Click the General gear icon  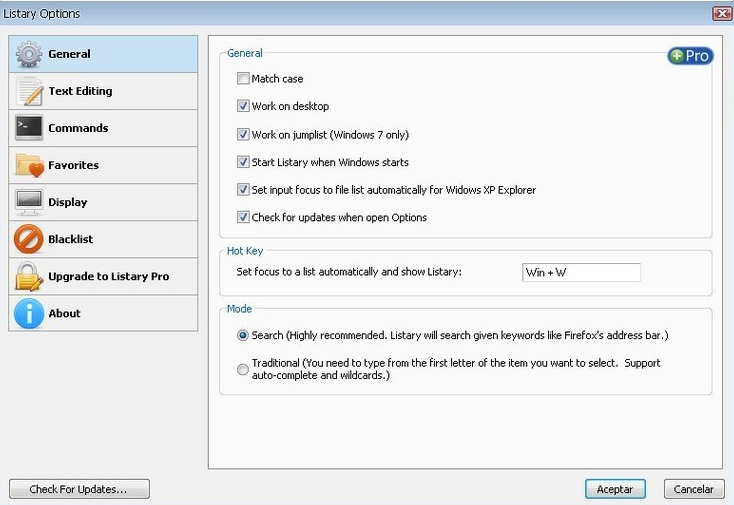click(x=29, y=54)
